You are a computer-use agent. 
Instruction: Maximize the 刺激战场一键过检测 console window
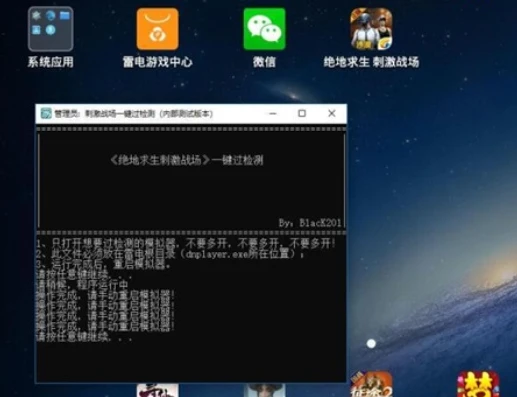302,113
